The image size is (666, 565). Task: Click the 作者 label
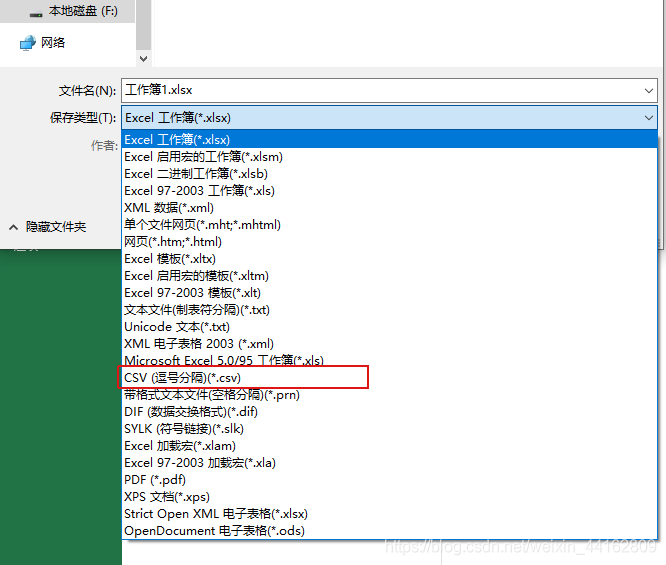[104, 146]
